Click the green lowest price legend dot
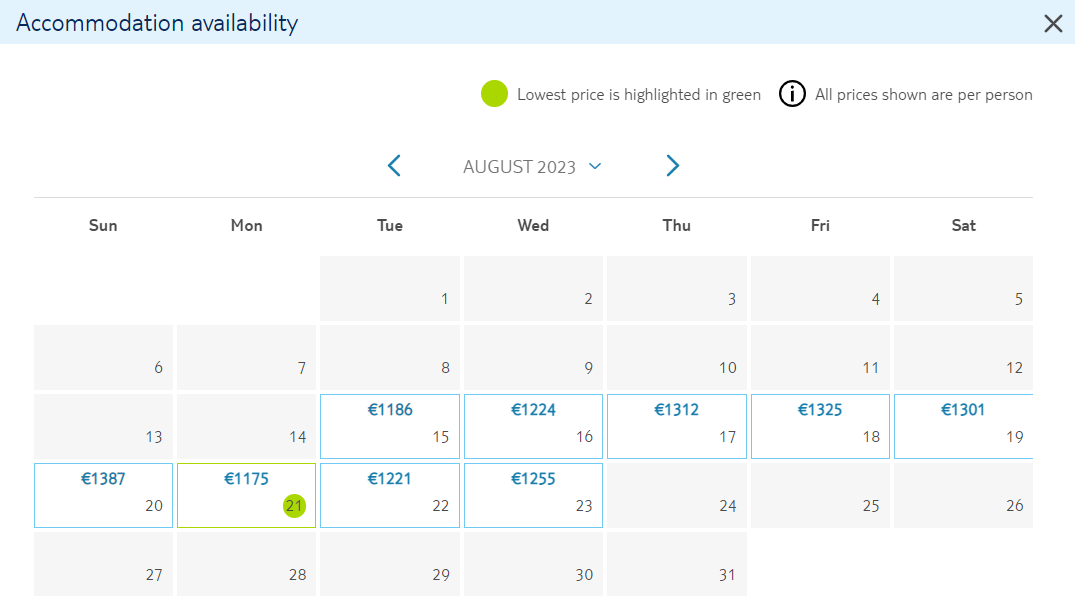The height and width of the screenshot is (615, 1075). tap(494, 94)
